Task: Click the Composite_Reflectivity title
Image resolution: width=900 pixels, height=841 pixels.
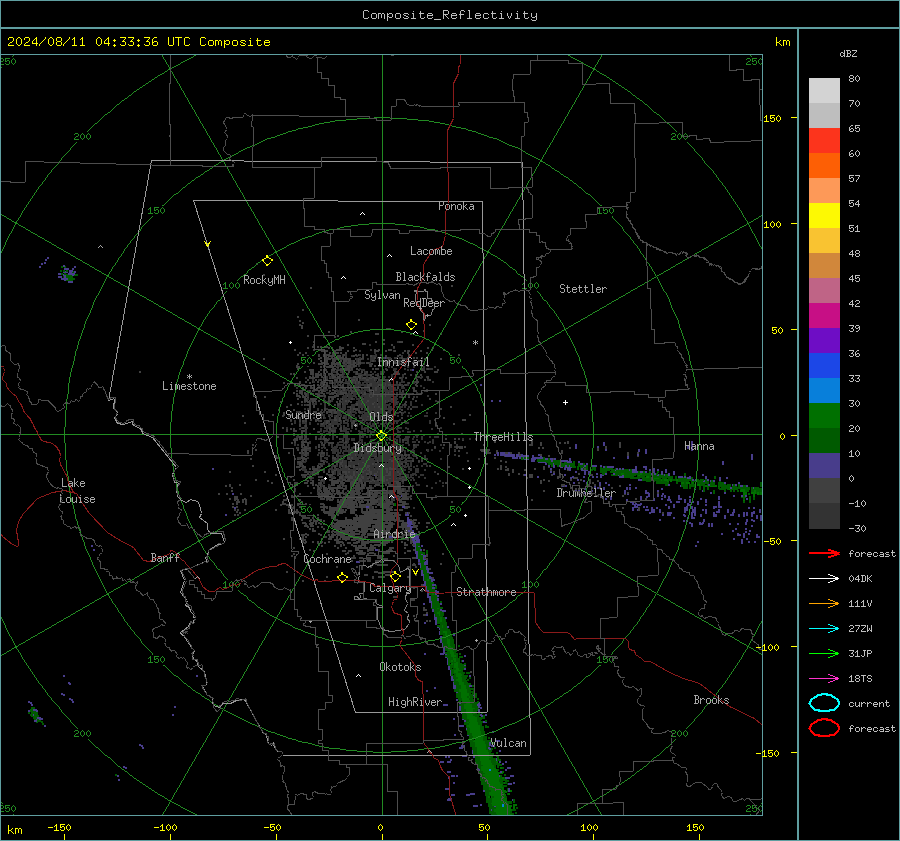Action: pos(450,15)
